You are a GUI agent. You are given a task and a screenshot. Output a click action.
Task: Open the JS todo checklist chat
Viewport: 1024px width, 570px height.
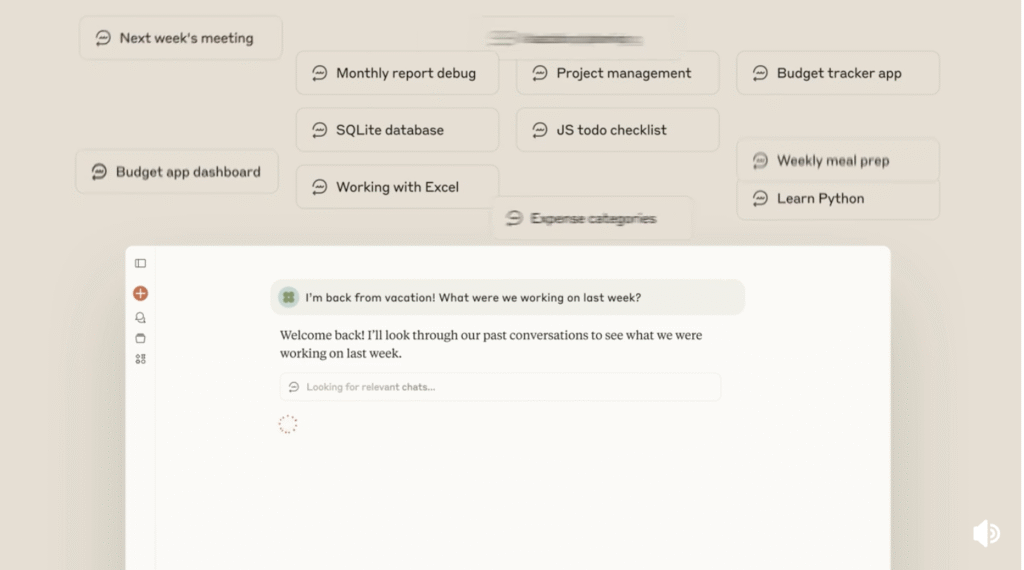pos(617,130)
